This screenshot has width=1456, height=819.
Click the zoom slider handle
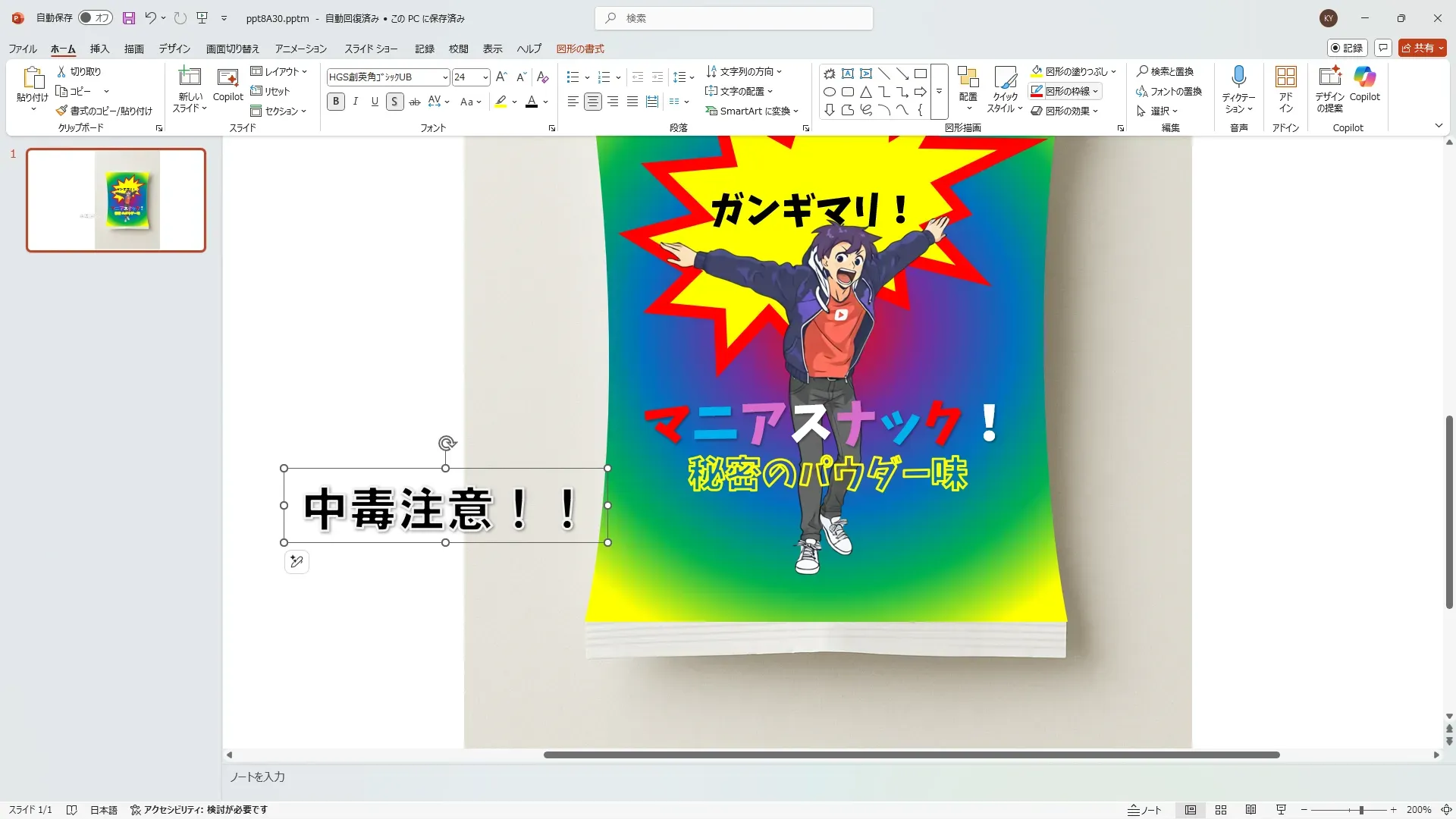(x=1361, y=810)
